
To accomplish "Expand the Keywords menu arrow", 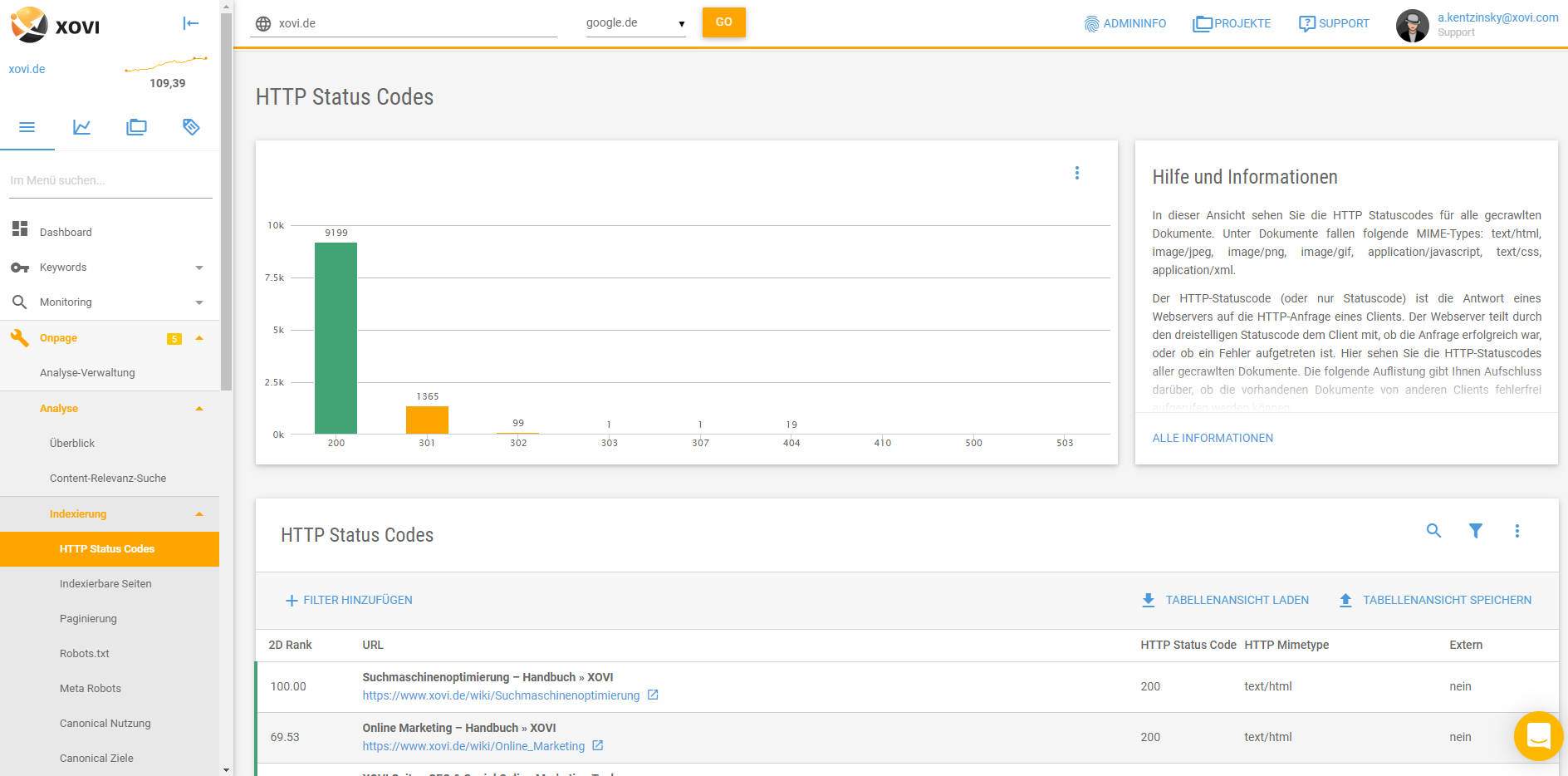I will tap(199, 268).
